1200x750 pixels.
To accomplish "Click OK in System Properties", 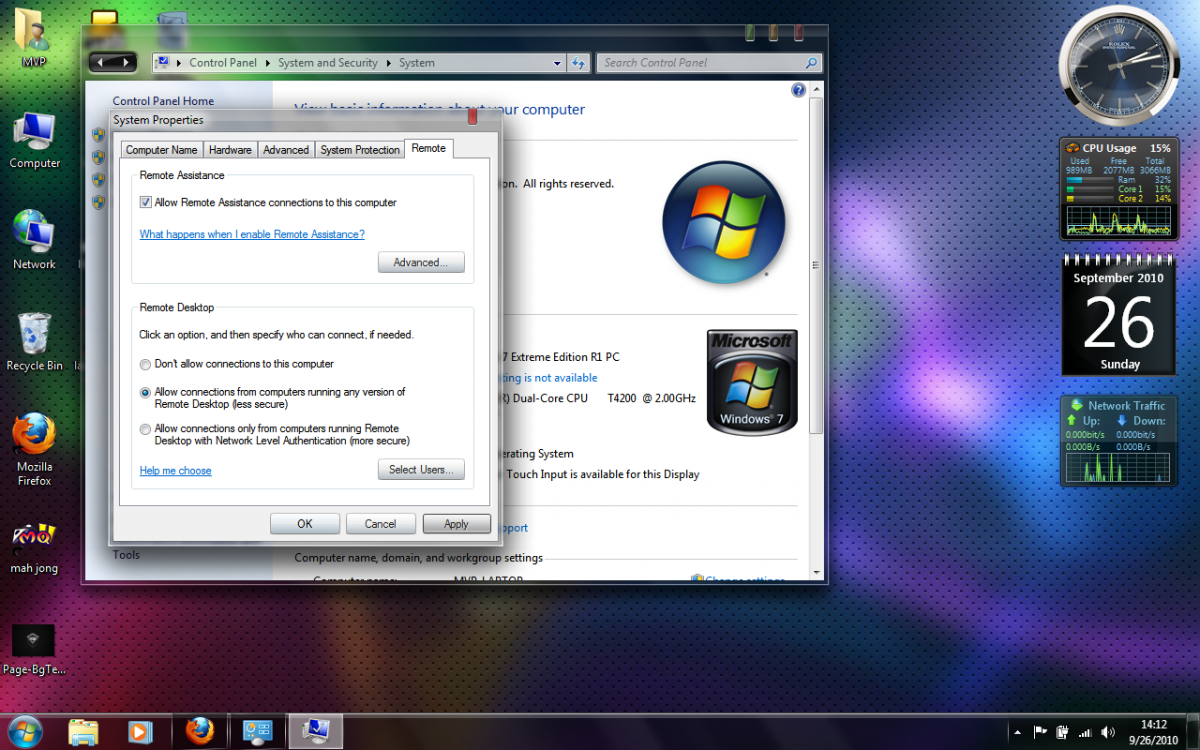I will coord(305,524).
